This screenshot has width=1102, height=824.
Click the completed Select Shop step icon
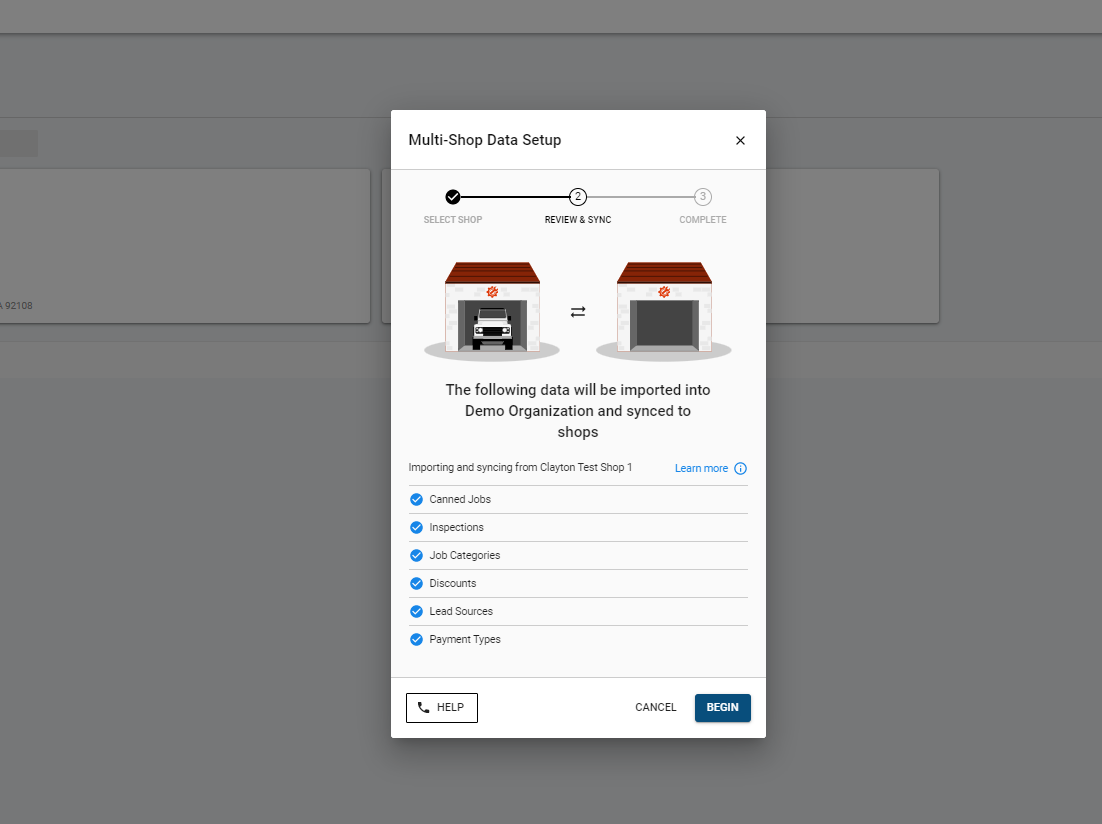[x=453, y=197]
